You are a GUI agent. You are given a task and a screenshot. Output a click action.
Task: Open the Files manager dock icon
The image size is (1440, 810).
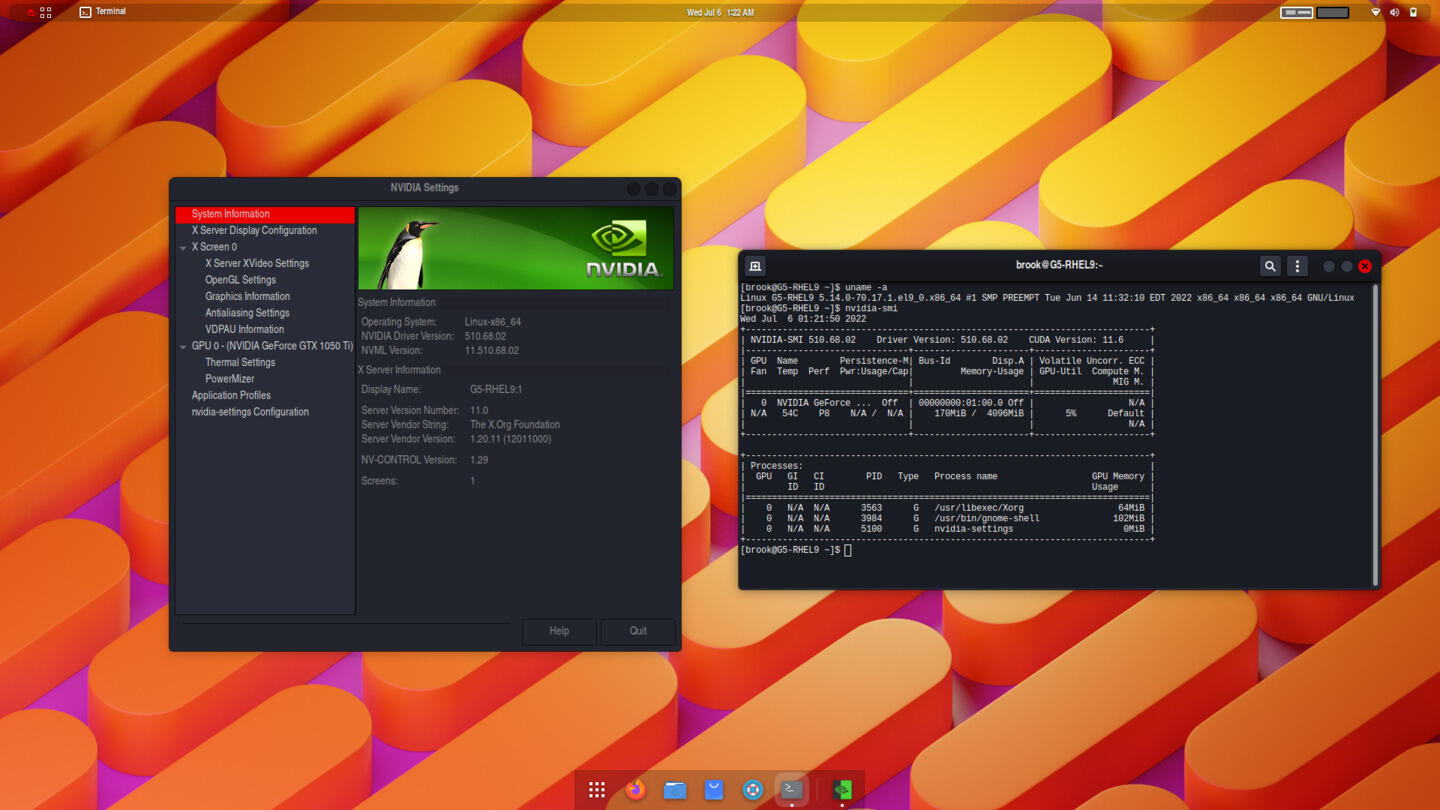(675, 790)
